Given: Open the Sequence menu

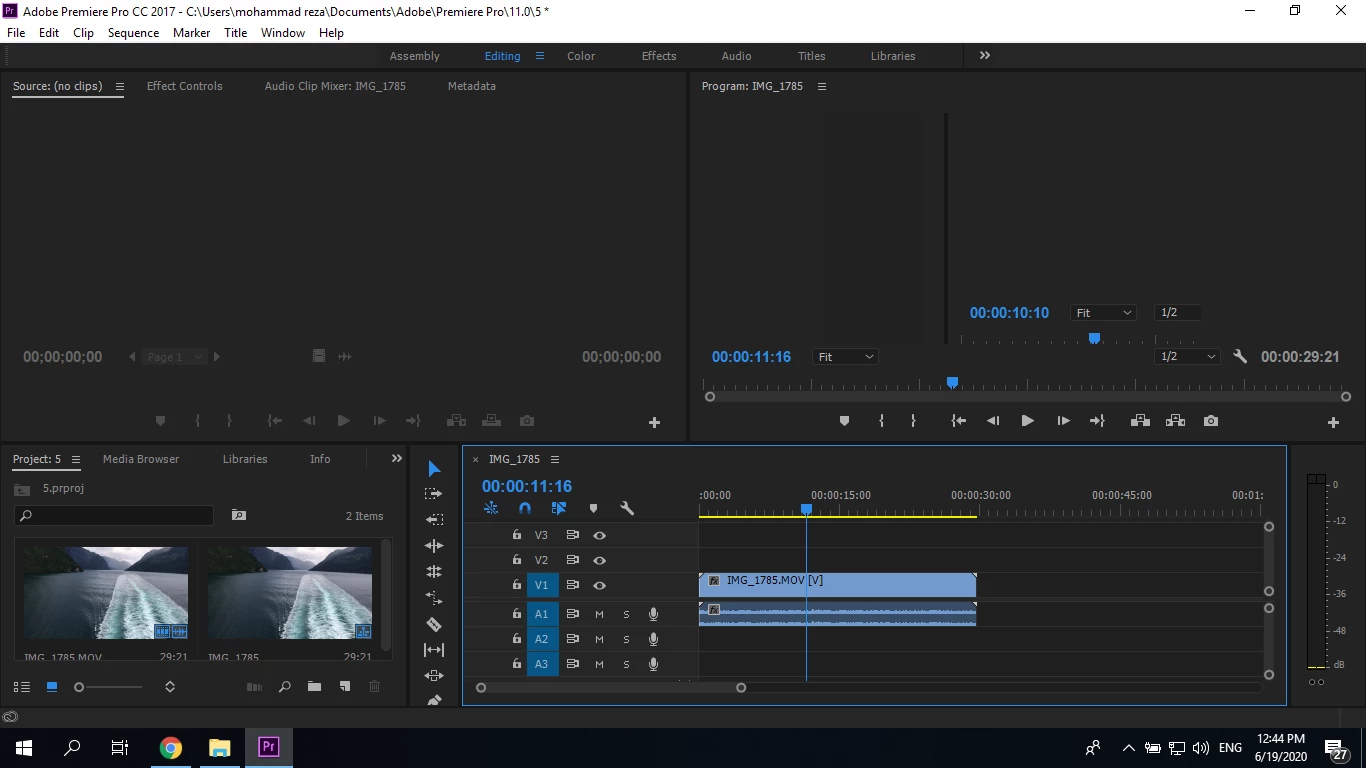Looking at the screenshot, I should click(x=133, y=33).
